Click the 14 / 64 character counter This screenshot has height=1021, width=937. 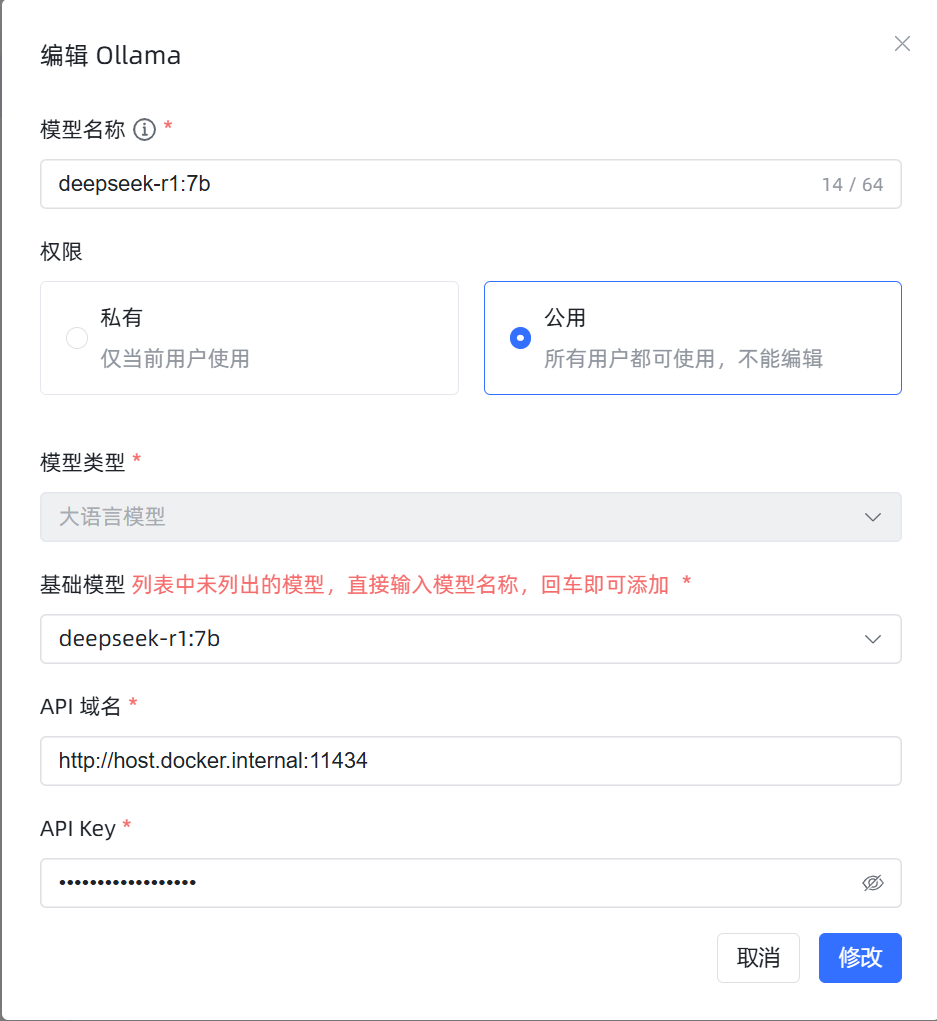tap(852, 185)
